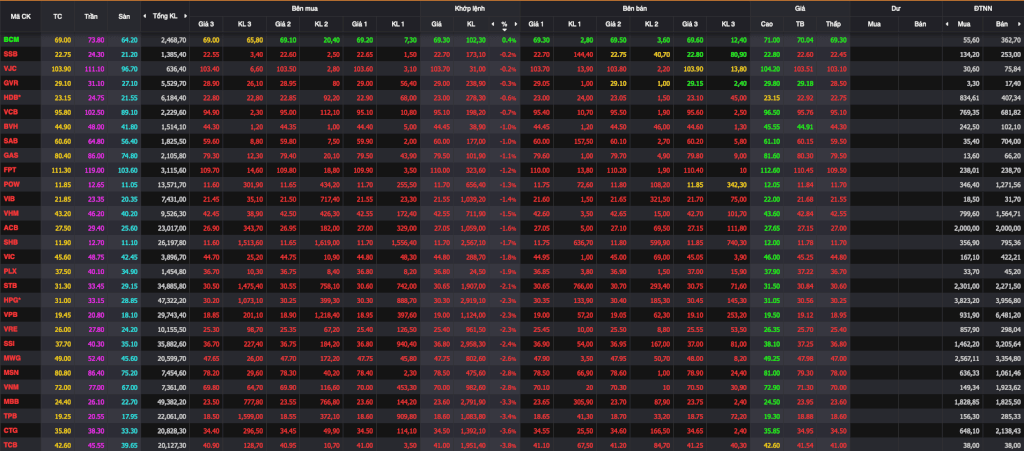Open the GAS stock ticker
Screen dimensions: 1024x451
click(11, 155)
